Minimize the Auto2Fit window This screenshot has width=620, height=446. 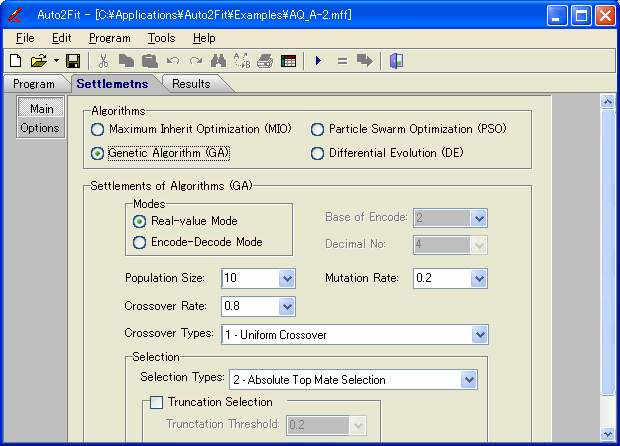coord(557,16)
